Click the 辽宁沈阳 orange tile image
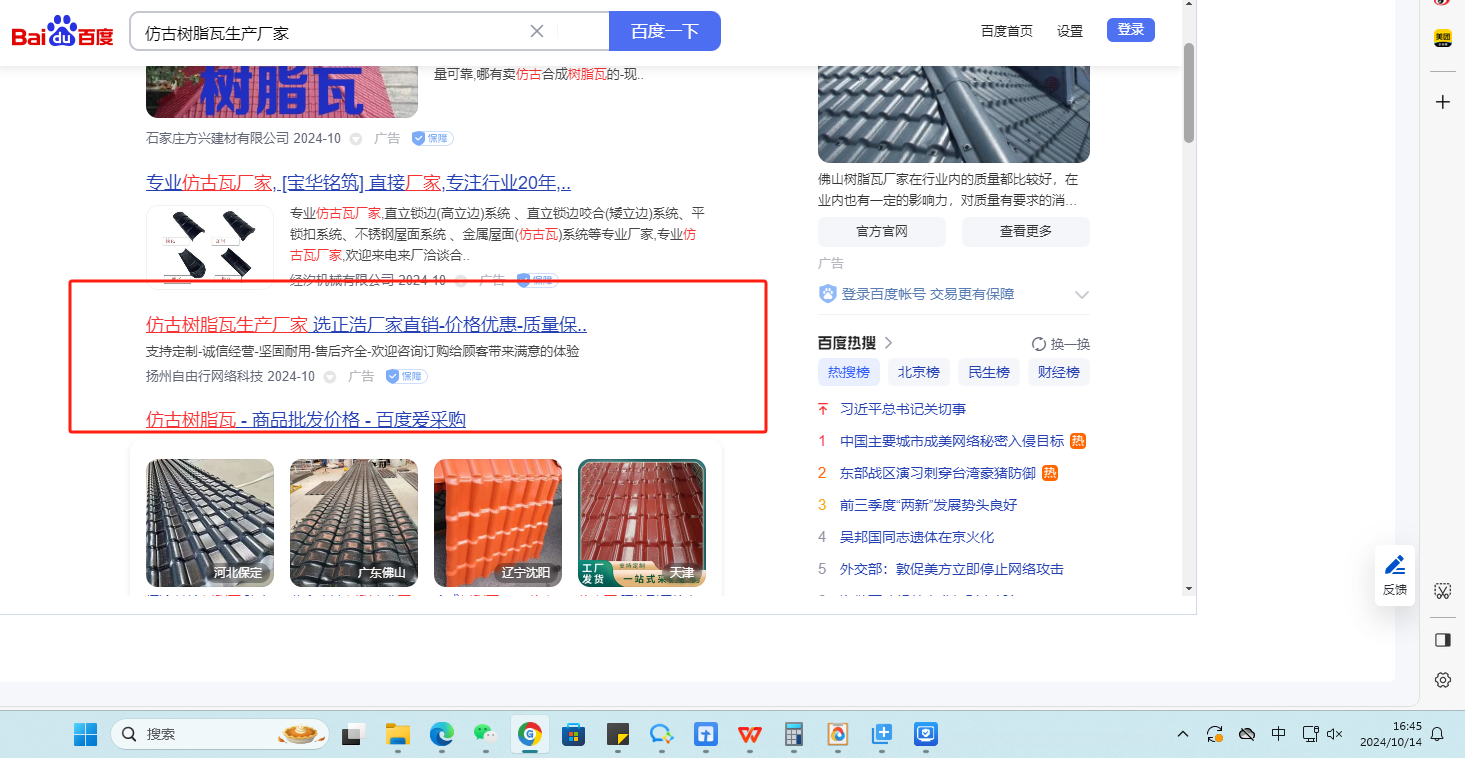The width and height of the screenshot is (1465, 758). [x=498, y=523]
